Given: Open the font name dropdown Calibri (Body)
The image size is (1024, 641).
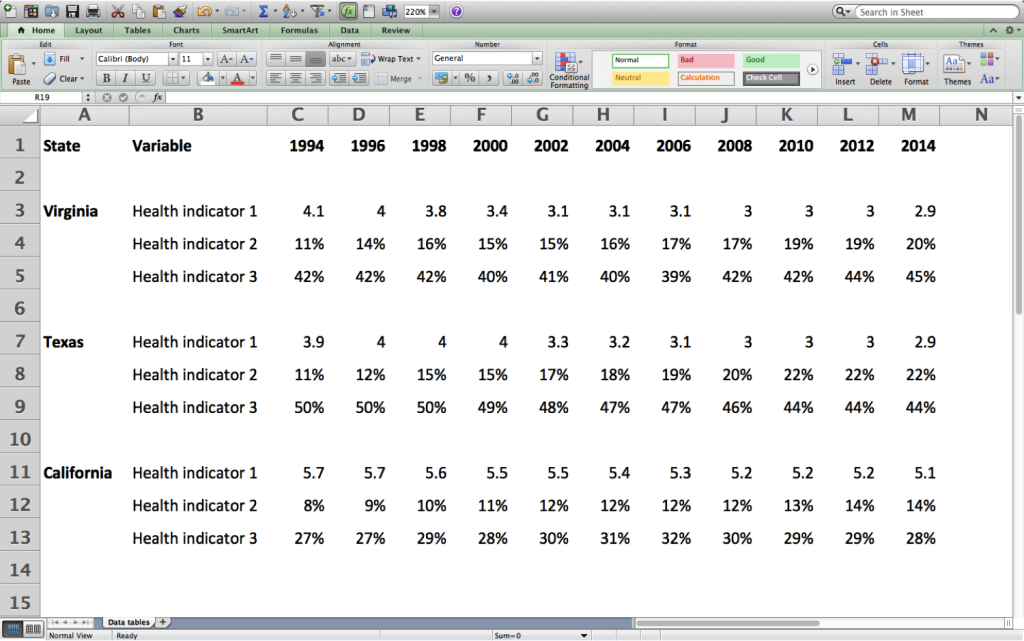Looking at the screenshot, I should click(x=172, y=59).
